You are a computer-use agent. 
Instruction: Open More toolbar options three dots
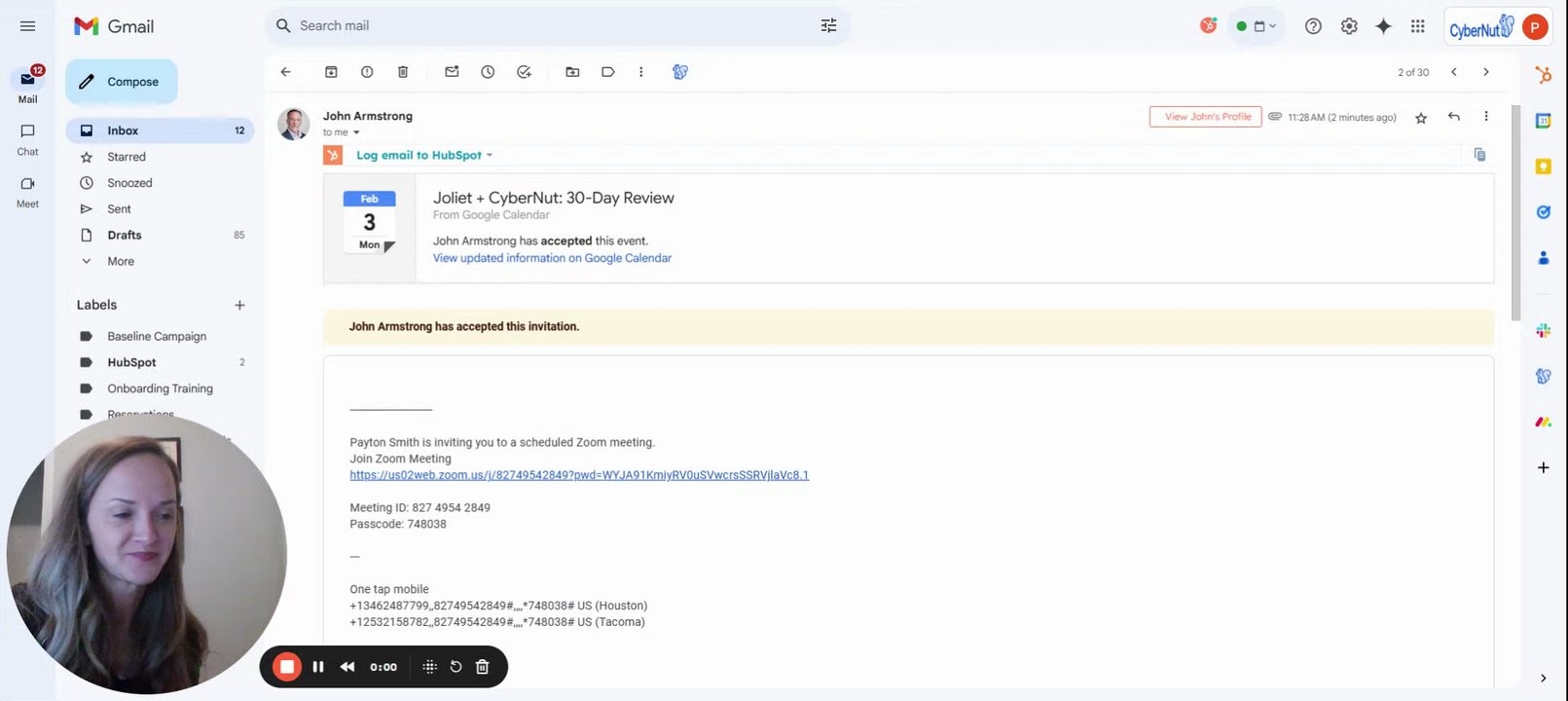point(640,72)
